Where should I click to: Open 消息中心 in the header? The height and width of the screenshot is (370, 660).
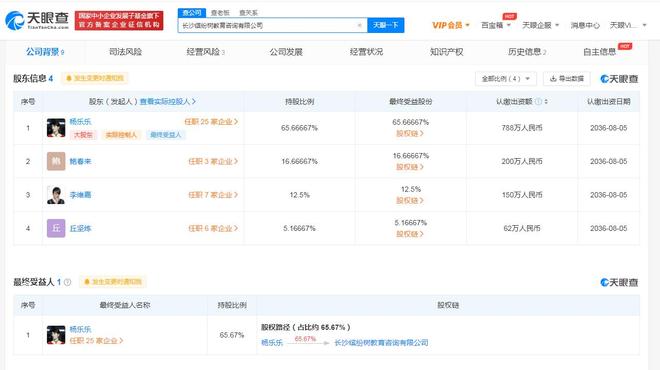click(585, 25)
